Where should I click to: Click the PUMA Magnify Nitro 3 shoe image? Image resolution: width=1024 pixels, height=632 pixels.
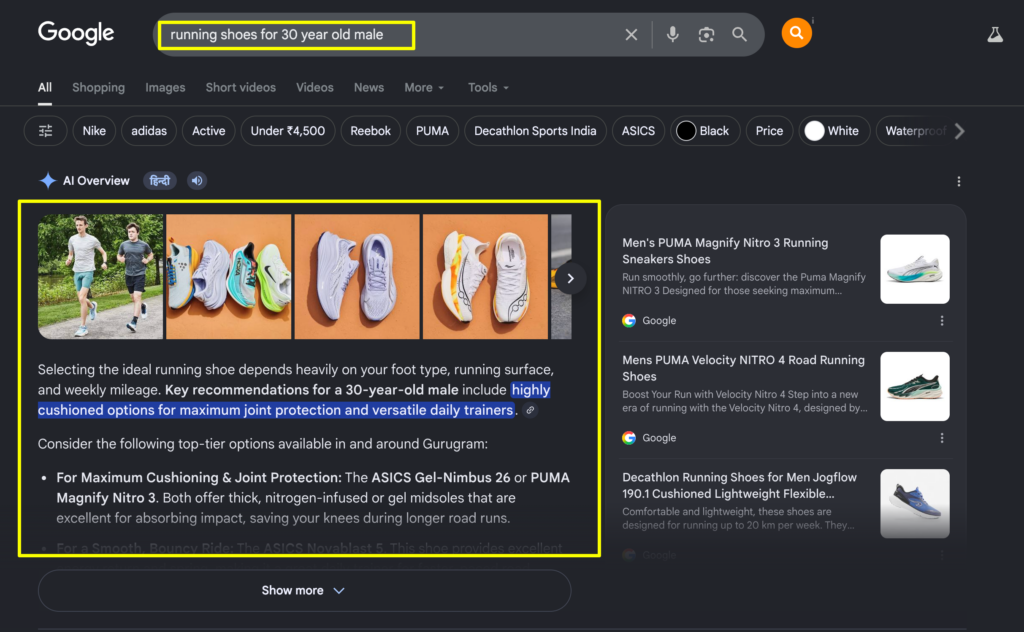coord(915,269)
